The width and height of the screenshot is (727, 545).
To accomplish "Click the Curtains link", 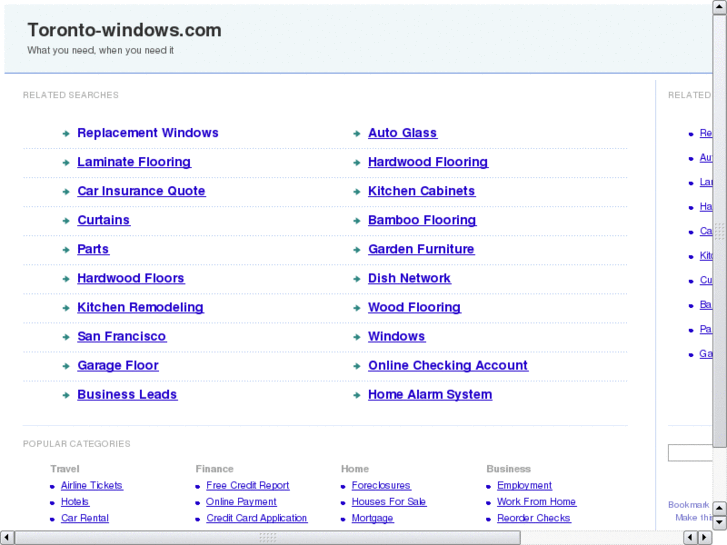I will (103, 220).
